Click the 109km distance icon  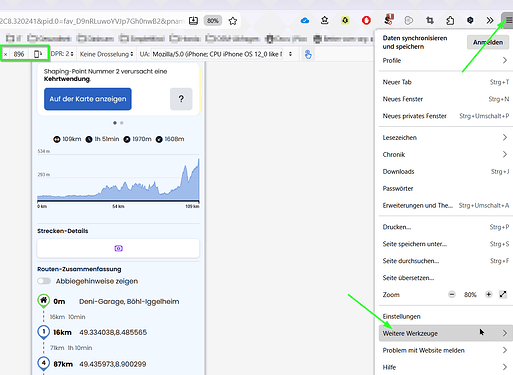tap(57, 139)
